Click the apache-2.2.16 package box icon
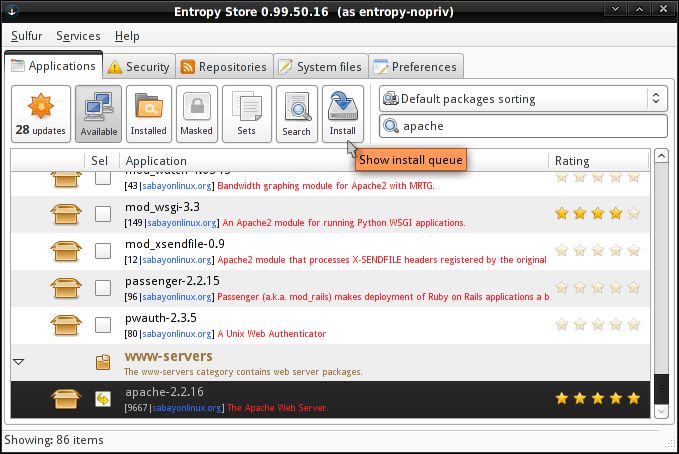This screenshot has height=454, width=679. point(66,399)
